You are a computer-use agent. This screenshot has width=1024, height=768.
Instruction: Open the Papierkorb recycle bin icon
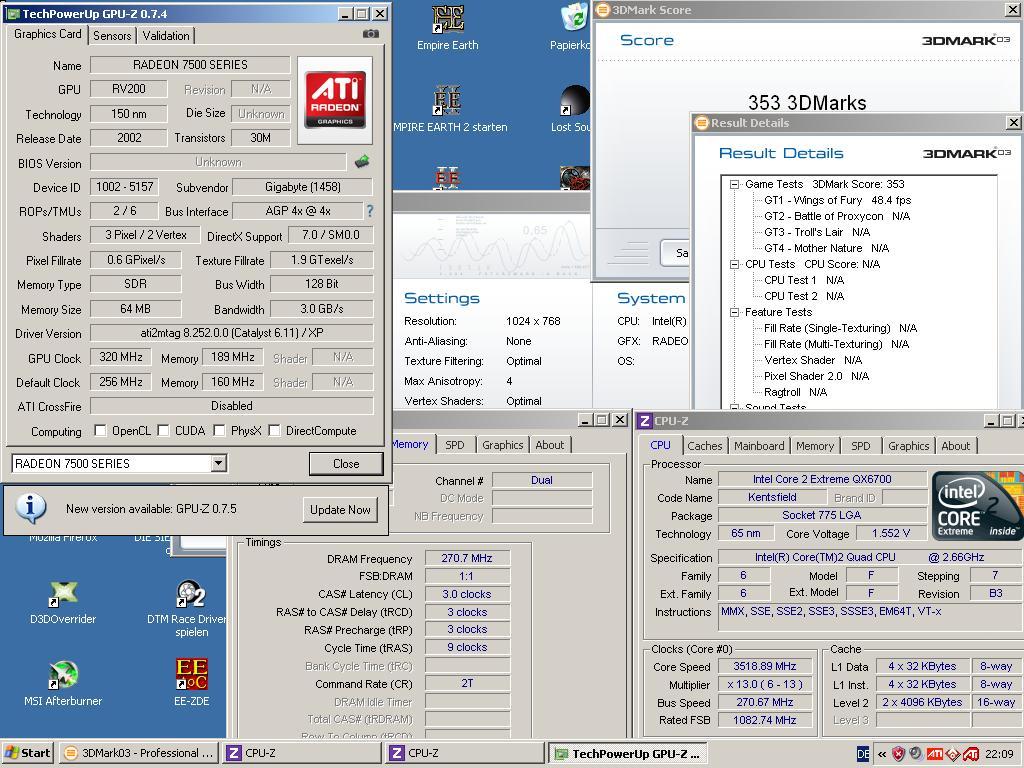[x=572, y=27]
